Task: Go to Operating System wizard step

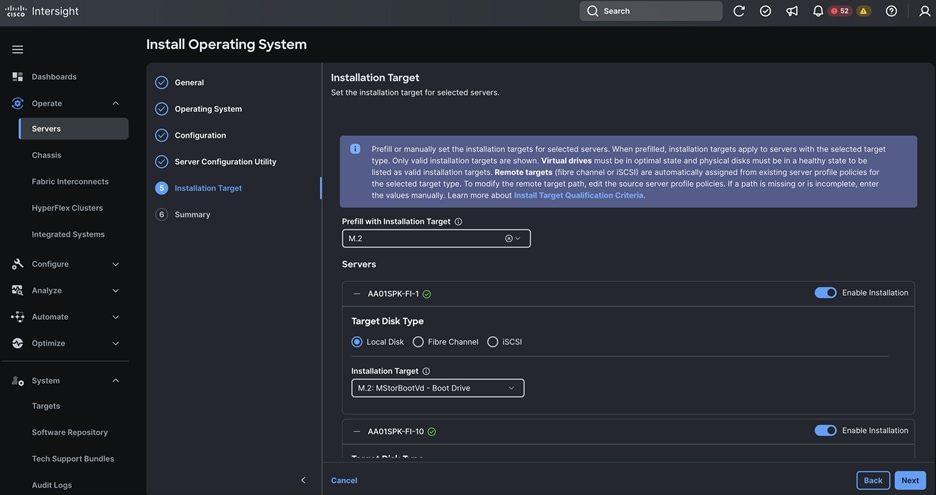Action: 208,109
